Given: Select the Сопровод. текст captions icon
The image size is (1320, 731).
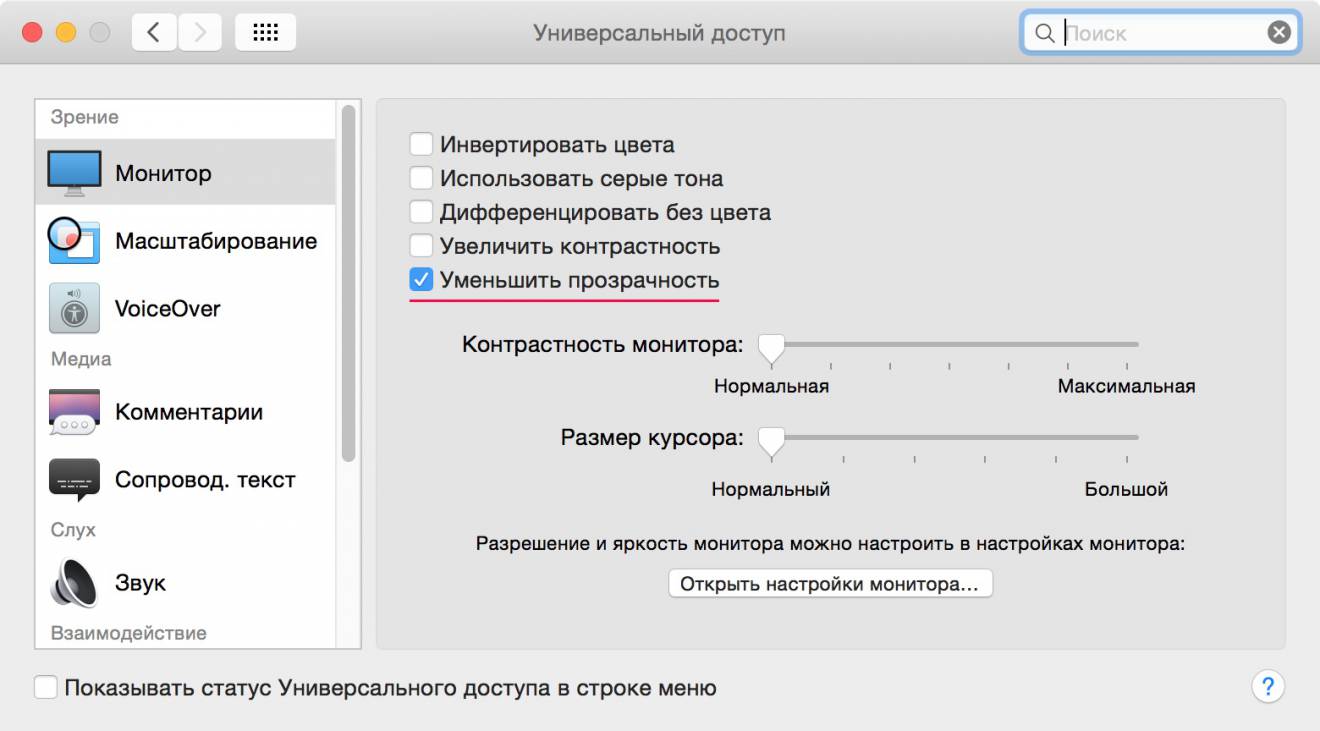Looking at the screenshot, I should (x=74, y=480).
